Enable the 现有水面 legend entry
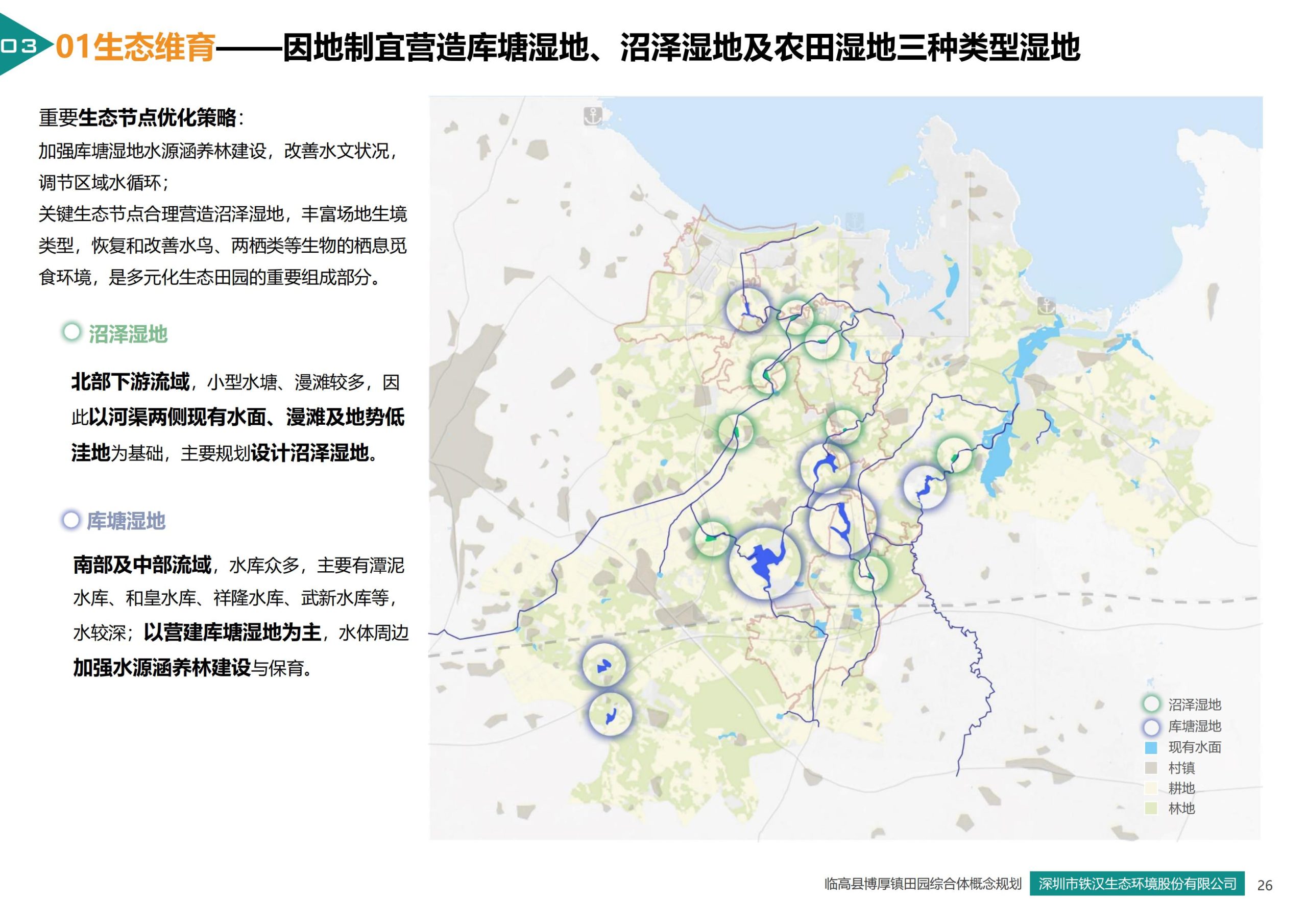The width and height of the screenshot is (1307, 924). pos(1152,749)
